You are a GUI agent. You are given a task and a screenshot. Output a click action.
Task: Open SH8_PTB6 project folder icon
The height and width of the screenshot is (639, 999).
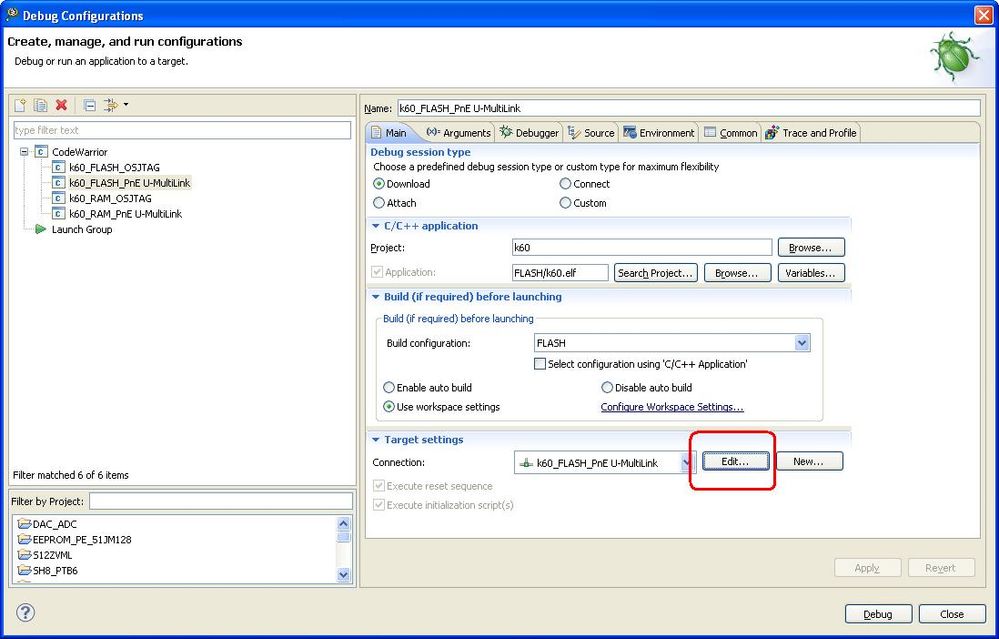click(x=24, y=570)
